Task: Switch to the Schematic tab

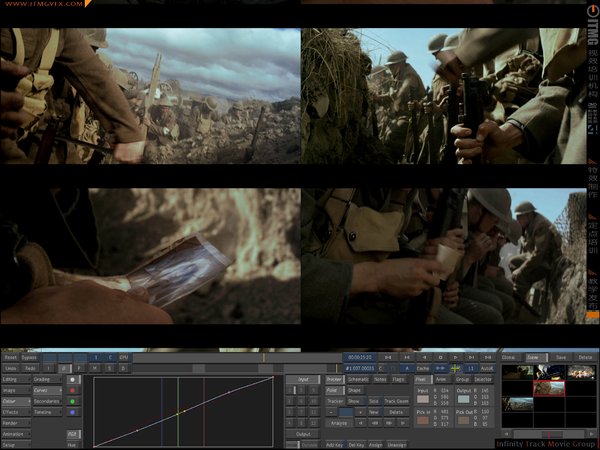Action: 358,380
